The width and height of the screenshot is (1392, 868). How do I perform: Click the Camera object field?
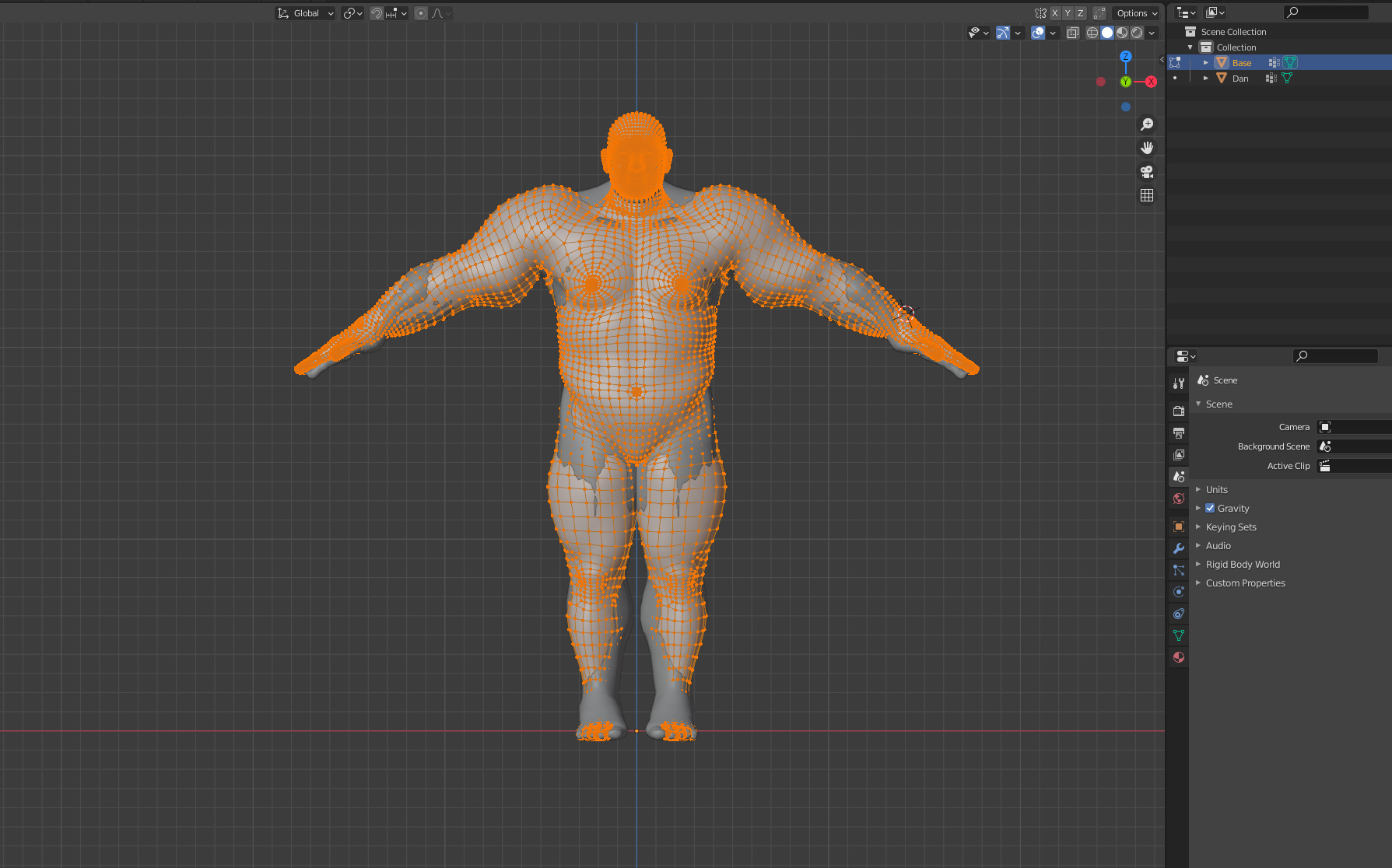1354,427
